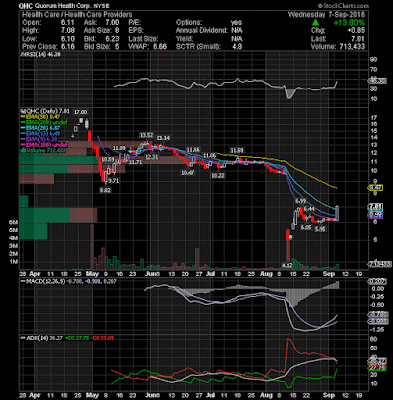Click the StockCharts.com attribution text
Image resolution: width=393 pixels, height=400 pixels.
pyautogui.click(x=343, y=6)
